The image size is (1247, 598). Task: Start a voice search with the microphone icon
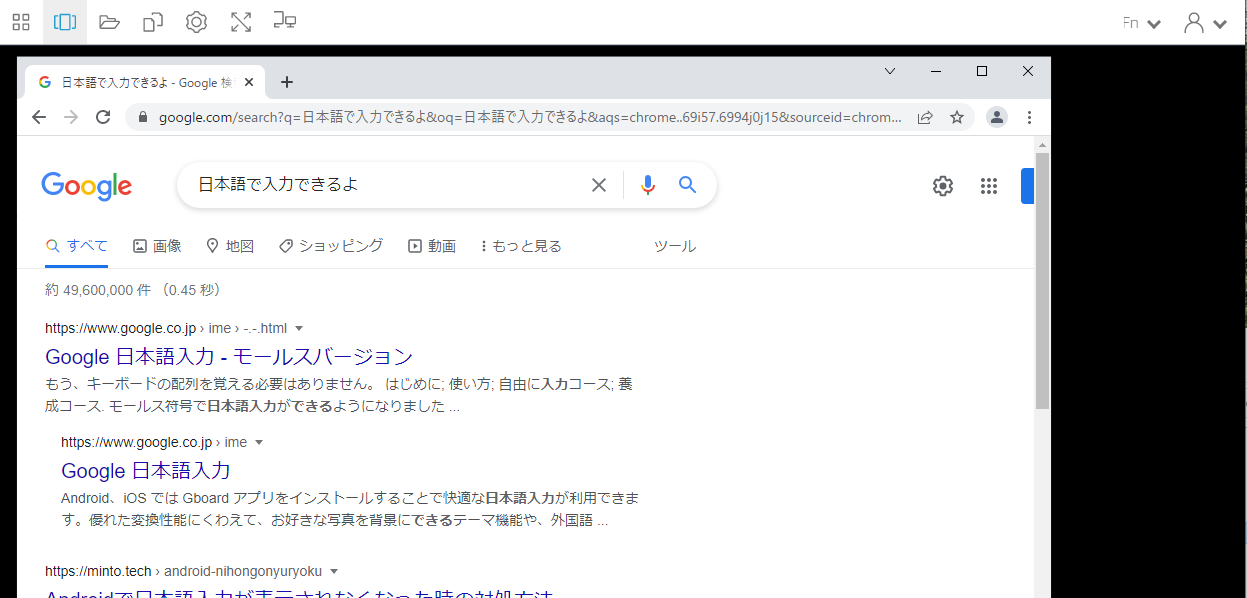646,184
